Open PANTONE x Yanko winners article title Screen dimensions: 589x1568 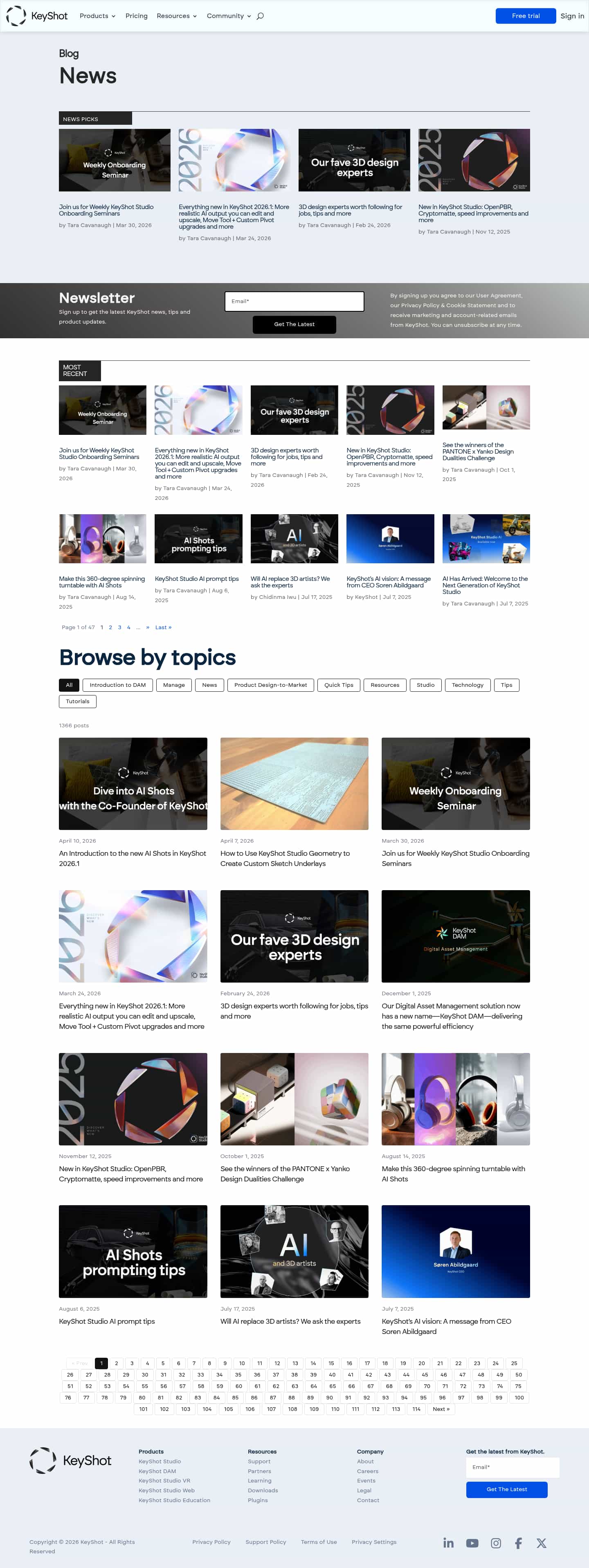click(285, 1174)
